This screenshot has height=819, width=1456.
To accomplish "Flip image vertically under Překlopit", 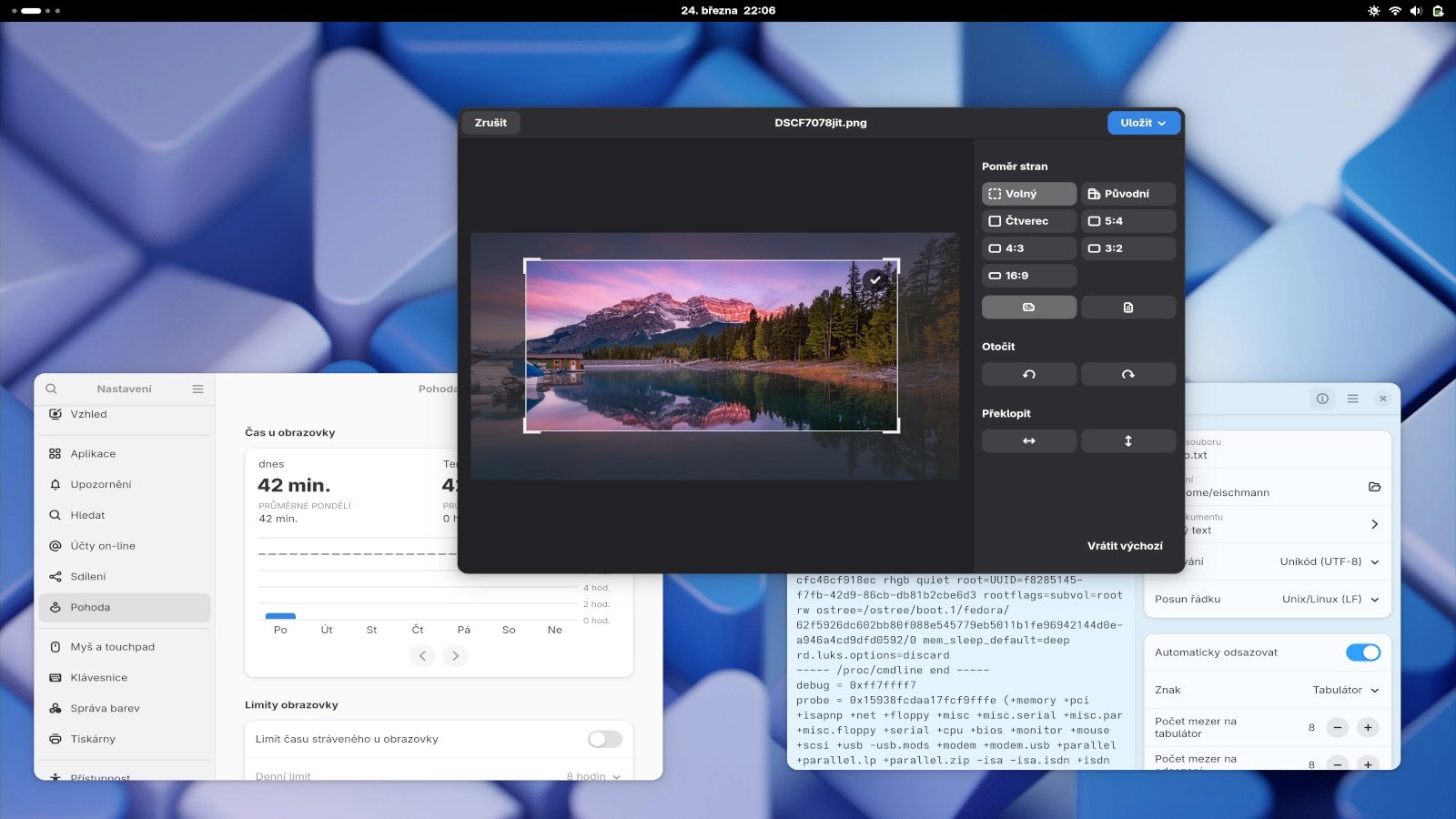I will pyautogui.click(x=1128, y=441).
